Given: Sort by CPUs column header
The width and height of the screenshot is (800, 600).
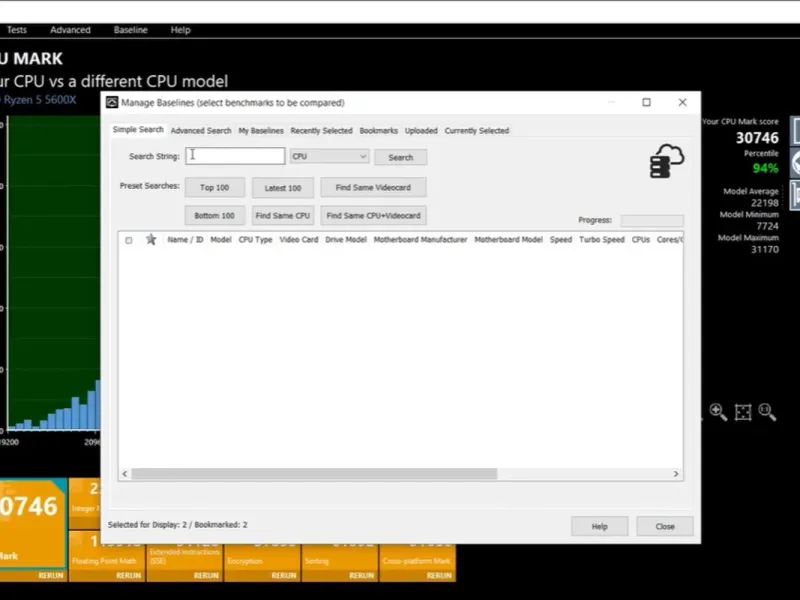Looking at the screenshot, I should [x=641, y=239].
